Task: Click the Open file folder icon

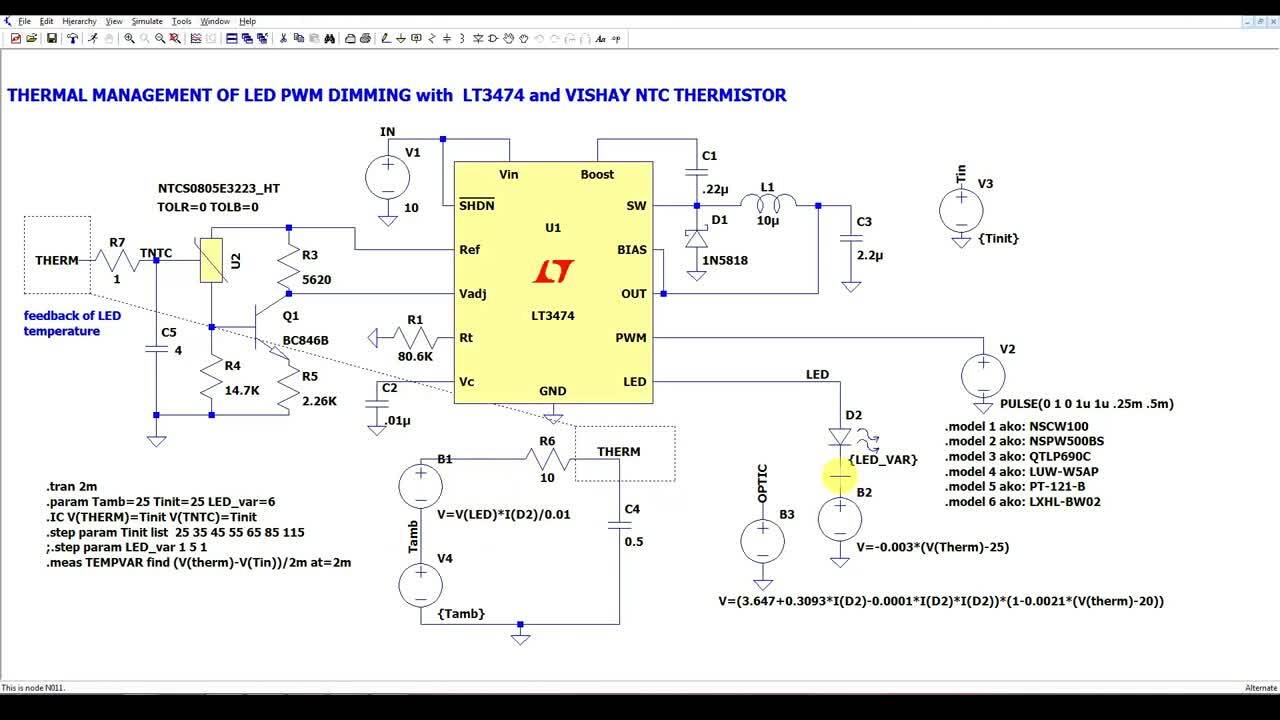Action: click(x=31, y=39)
